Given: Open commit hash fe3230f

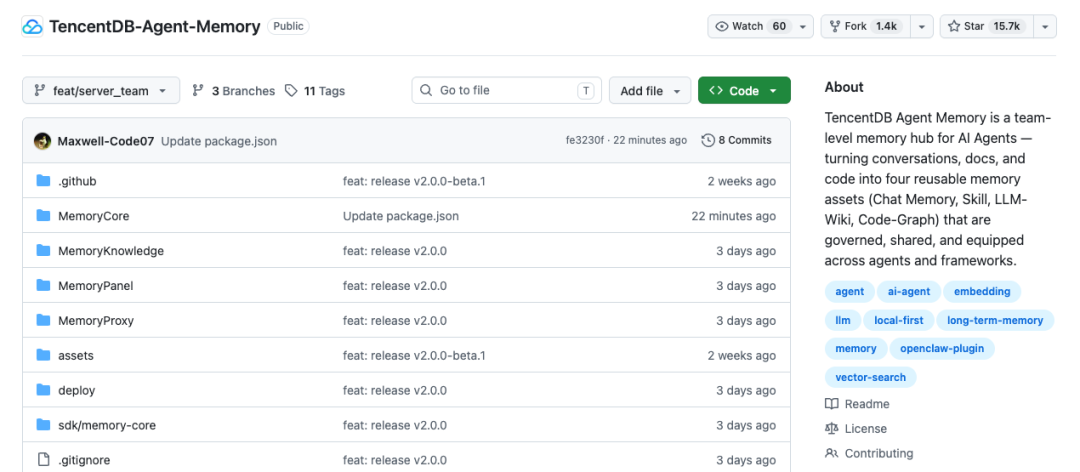Looking at the screenshot, I should click(584, 140).
